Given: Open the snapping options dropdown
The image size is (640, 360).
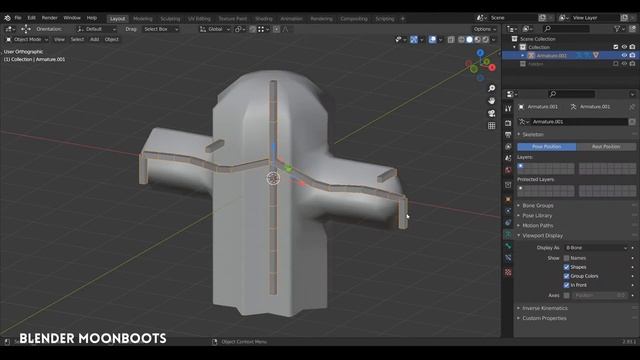Looking at the screenshot, I should click(x=263, y=29).
